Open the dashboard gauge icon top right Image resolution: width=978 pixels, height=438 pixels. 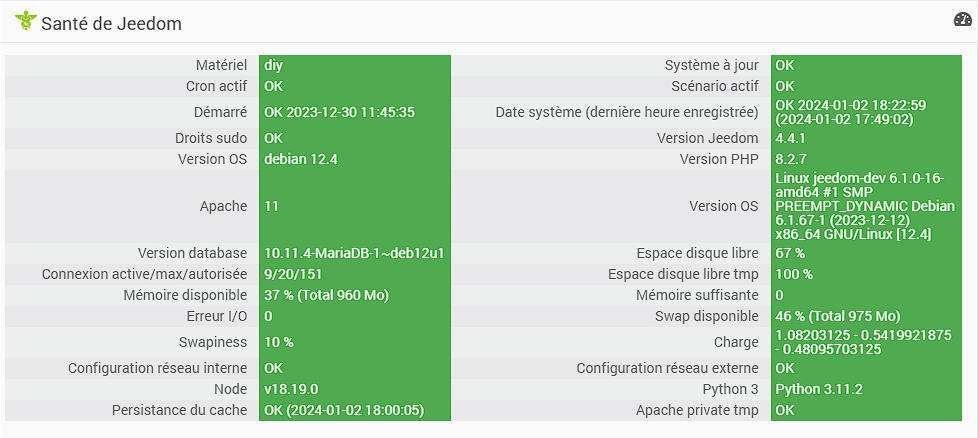coord(962,19)
